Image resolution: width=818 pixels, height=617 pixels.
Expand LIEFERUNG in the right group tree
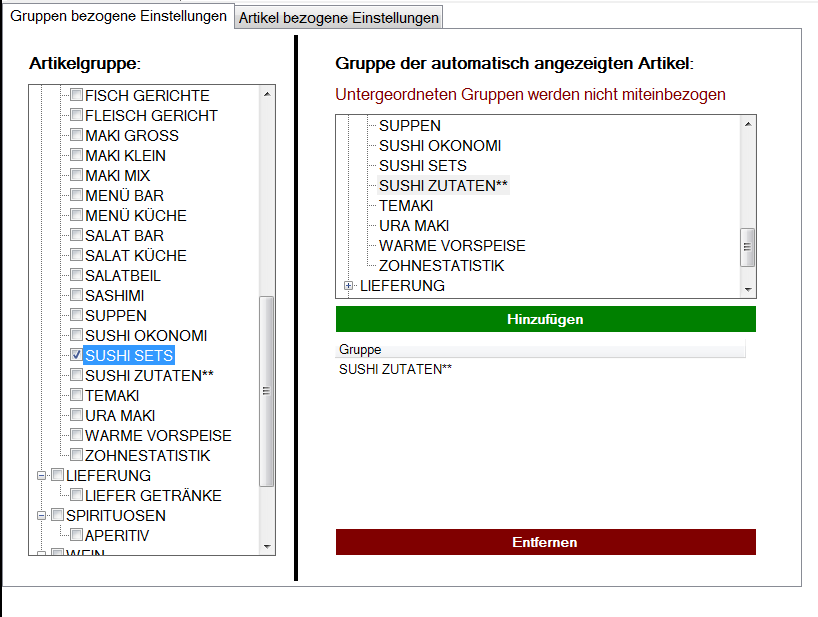(349, 286)
